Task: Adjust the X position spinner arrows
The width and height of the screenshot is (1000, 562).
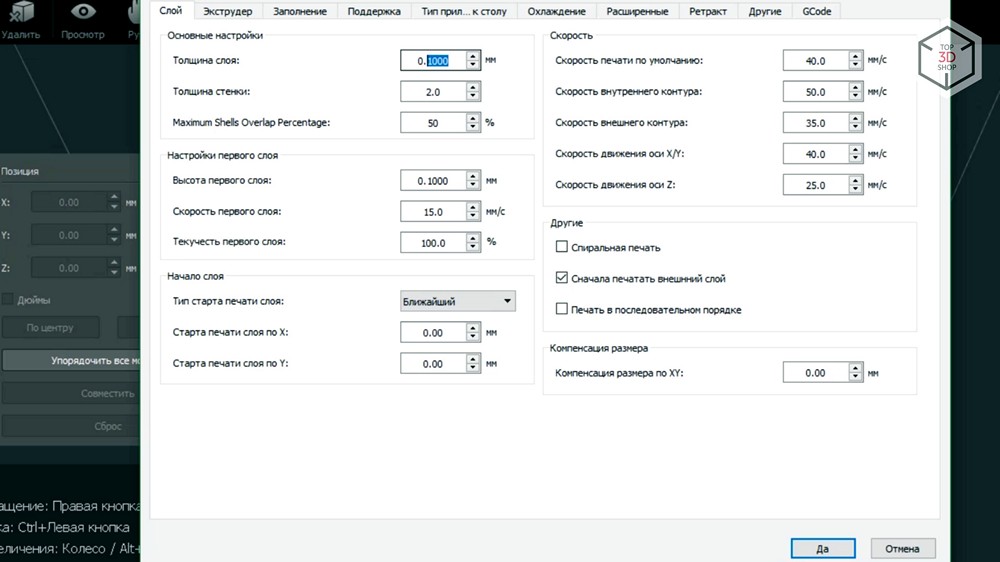Action: click(114, 202)
